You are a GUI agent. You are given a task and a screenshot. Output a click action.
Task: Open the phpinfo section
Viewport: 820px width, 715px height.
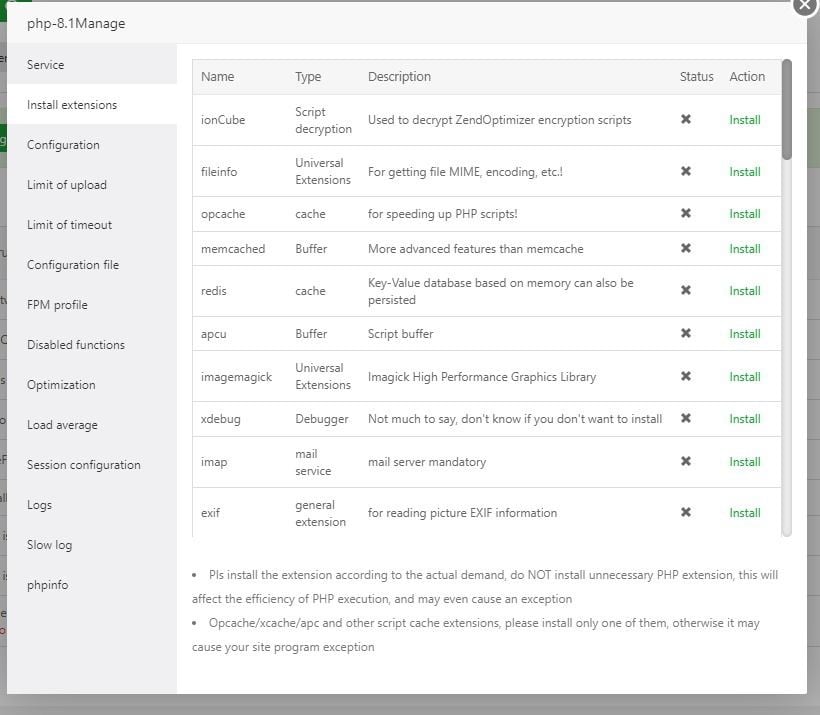(48, 585)
